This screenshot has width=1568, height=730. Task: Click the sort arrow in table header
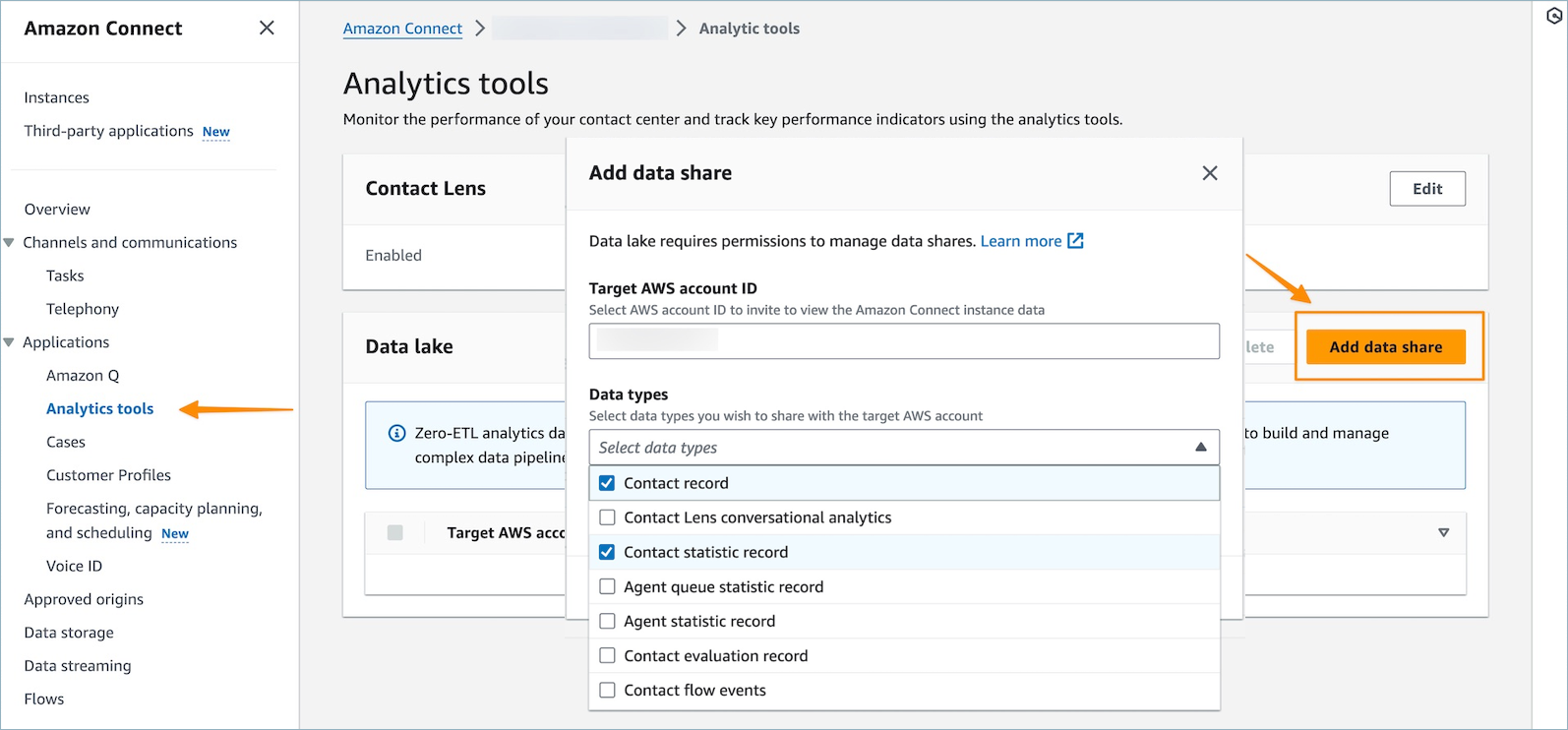[x=1443, y=532]
